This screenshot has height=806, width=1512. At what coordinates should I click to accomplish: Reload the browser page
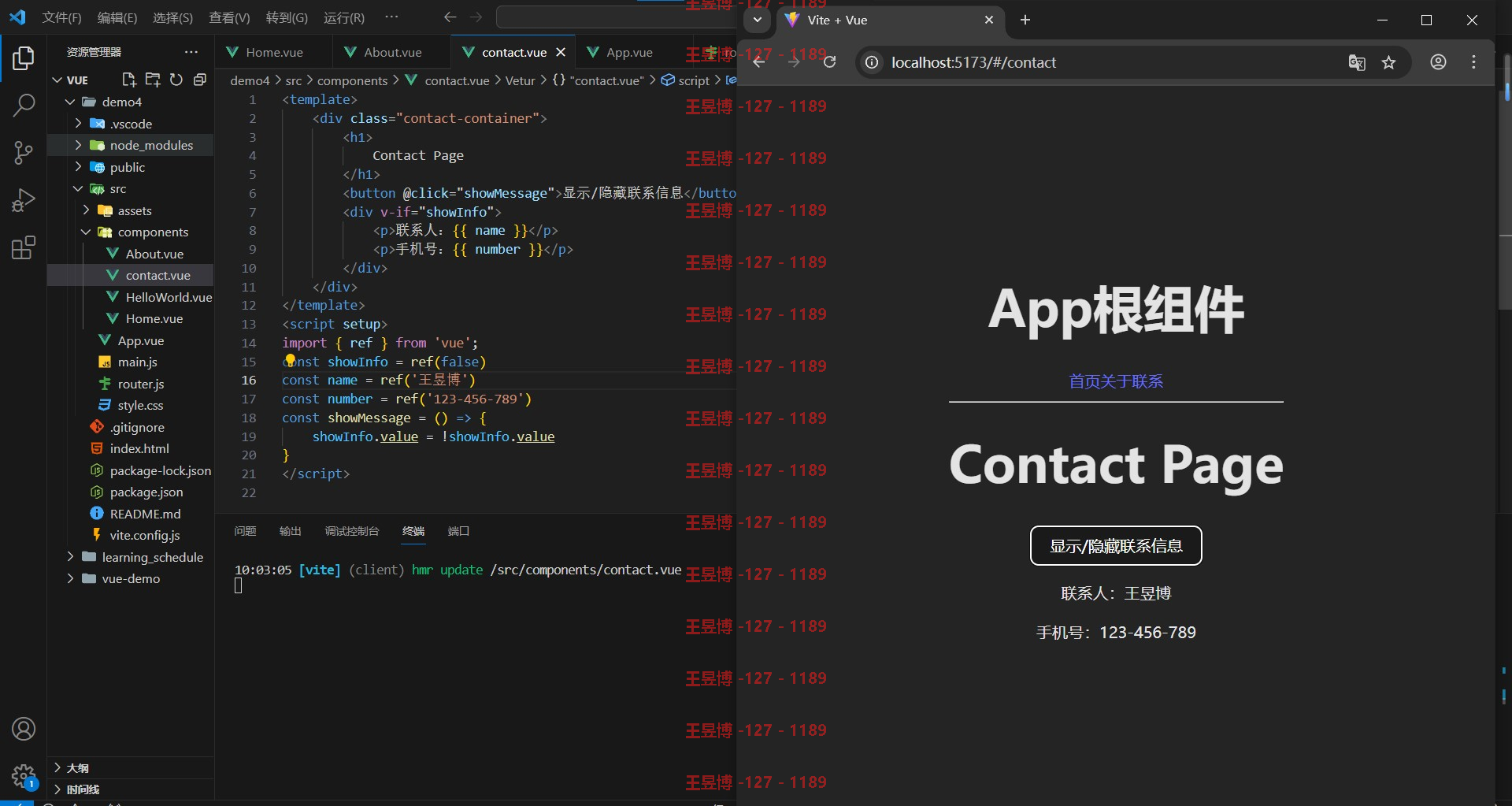coord(829,62)
